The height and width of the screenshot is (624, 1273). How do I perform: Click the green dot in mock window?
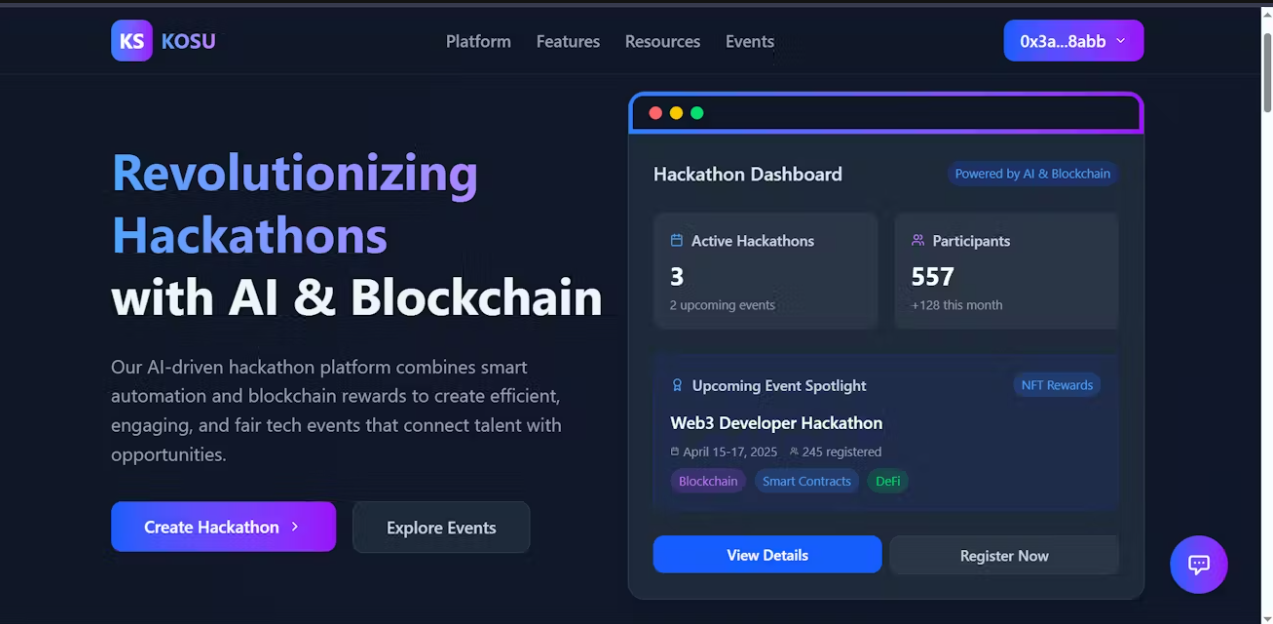(x=697, y=113)
